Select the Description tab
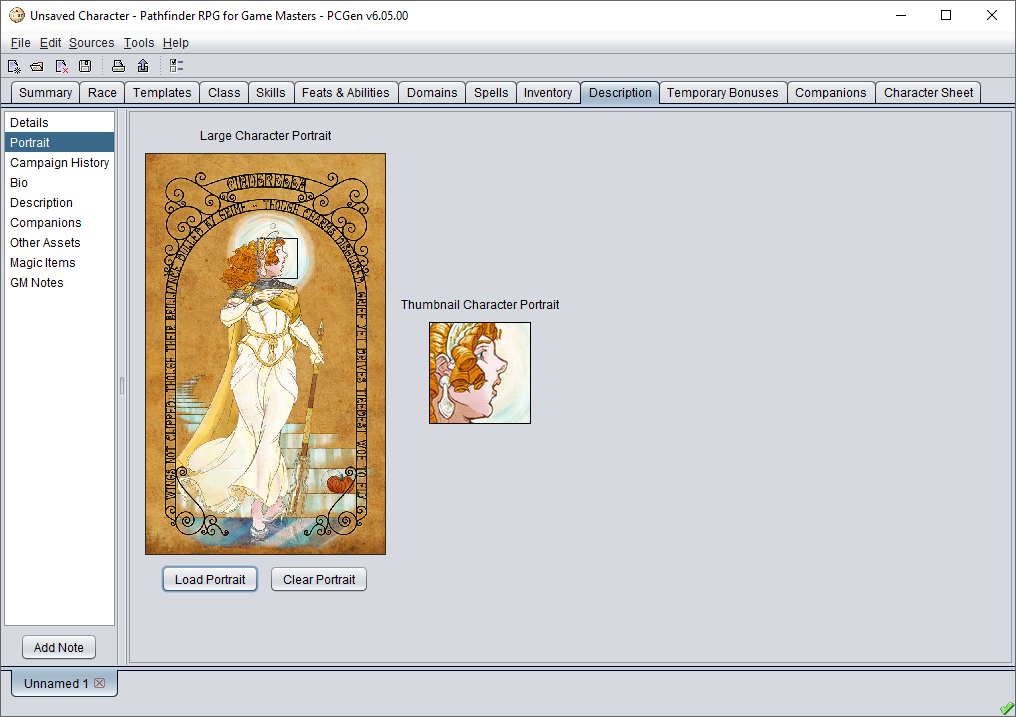The height and width of the screenshot is (717, 1016). click(620, 93)
